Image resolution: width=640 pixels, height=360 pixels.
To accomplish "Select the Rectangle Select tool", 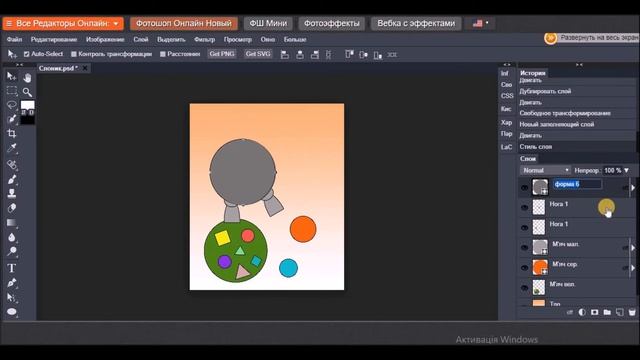I will 11,91.
